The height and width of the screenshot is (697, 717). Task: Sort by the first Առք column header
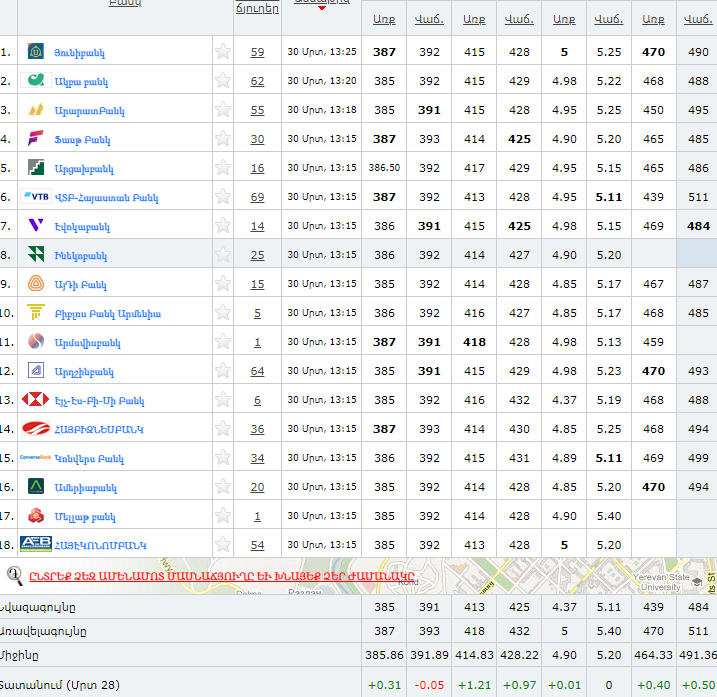point(384,20)
